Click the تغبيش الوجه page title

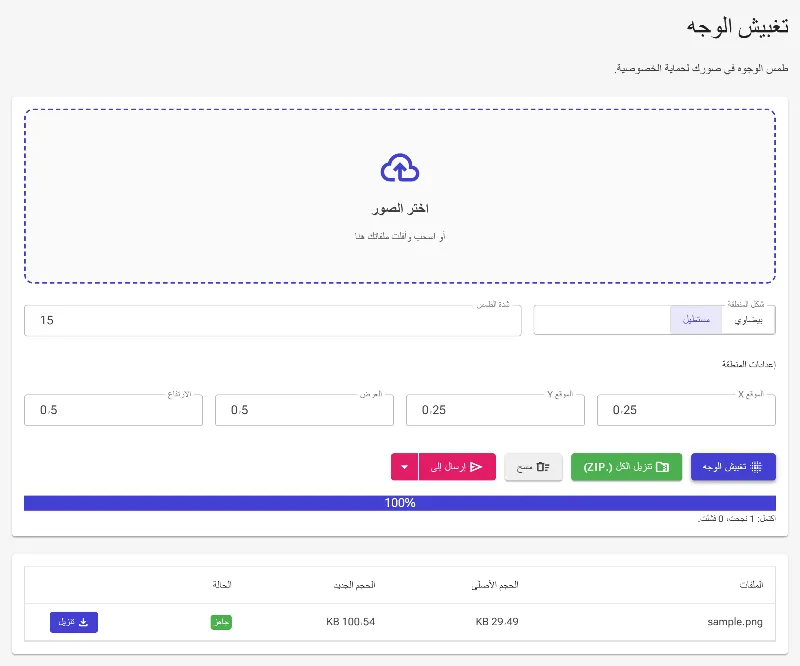point(737,26)
